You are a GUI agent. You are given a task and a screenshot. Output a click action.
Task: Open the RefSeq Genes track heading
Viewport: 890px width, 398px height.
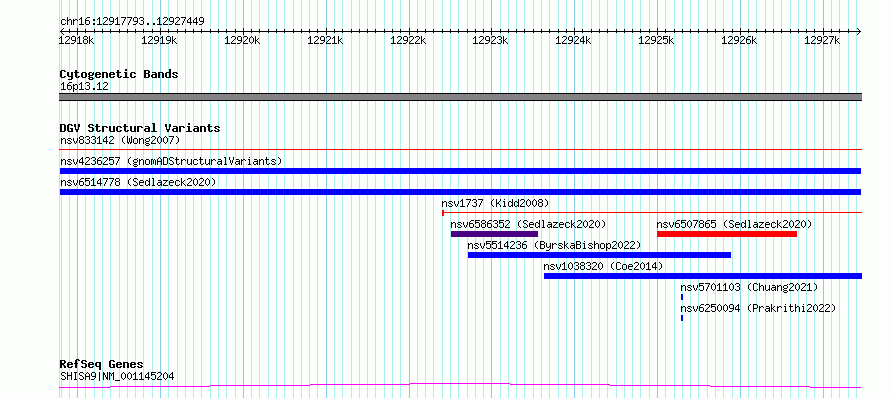[102, 364]
